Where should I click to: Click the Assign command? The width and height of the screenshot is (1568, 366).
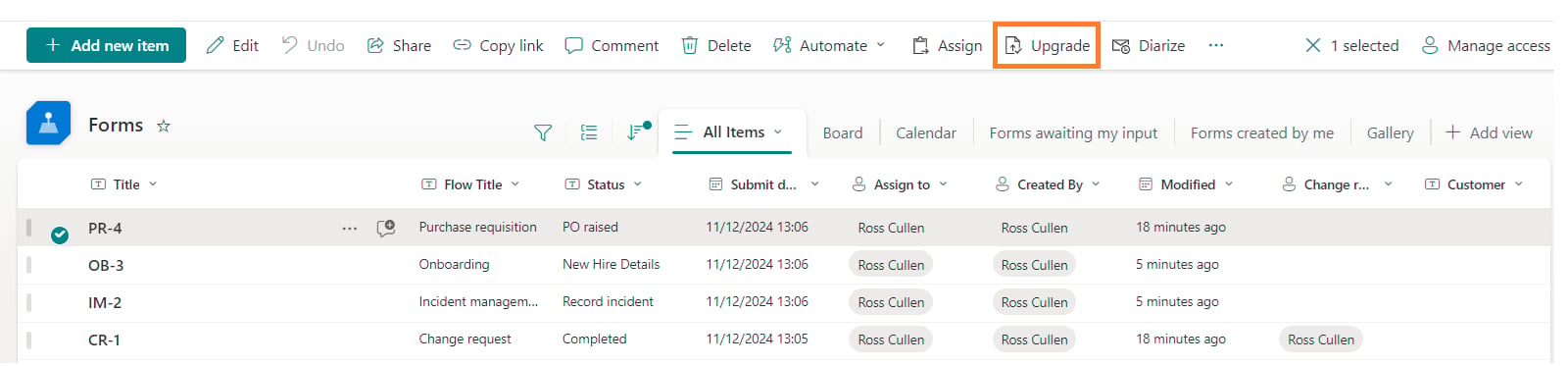point(947,45)
